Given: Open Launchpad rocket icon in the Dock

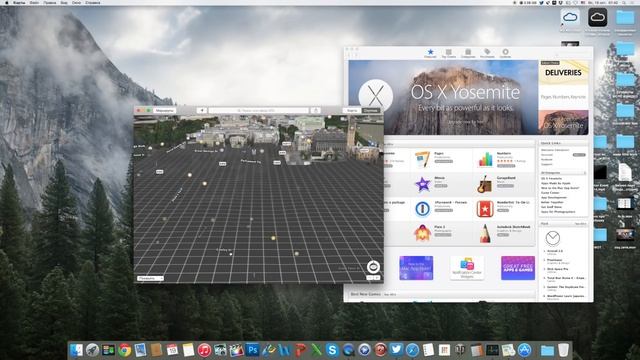Looking at the screenshot, I should [x=92, y=350].
